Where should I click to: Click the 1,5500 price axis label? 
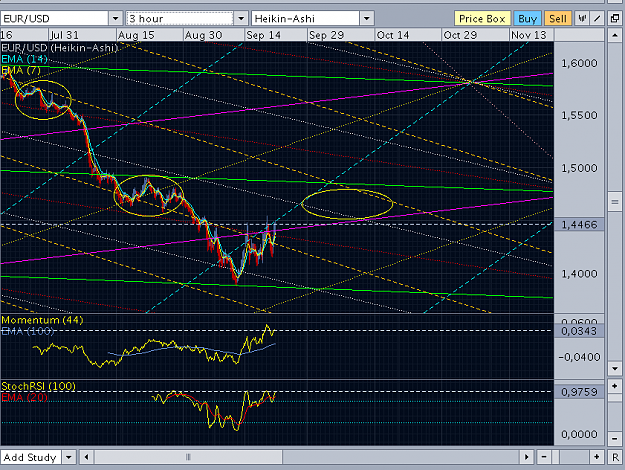pyautogui.click(x=579, y=115)
